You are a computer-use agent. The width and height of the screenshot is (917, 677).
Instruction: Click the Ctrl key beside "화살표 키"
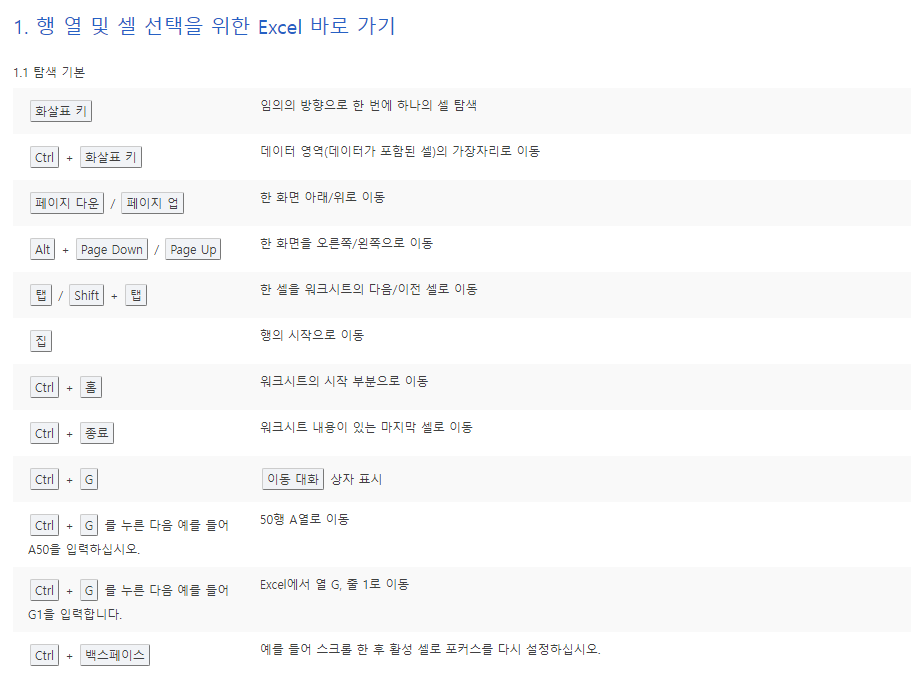pos(44,157)
